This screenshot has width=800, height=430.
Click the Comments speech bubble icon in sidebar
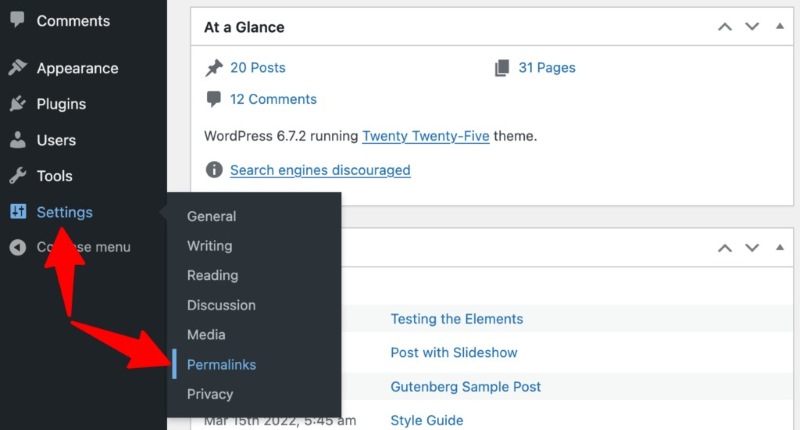[x=17, y=21]
